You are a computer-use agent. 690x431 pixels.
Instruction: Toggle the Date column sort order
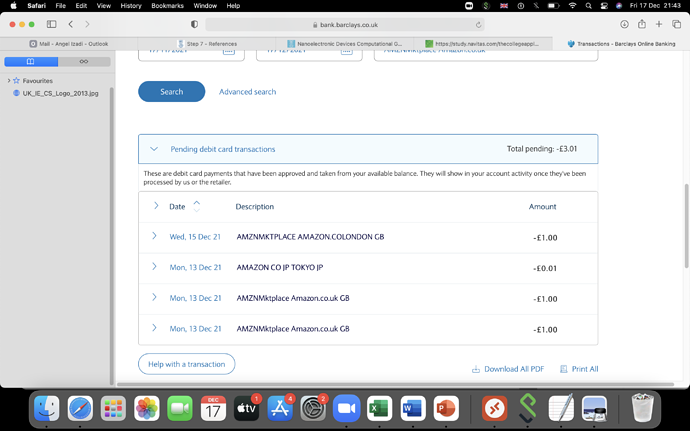point(196,205)
